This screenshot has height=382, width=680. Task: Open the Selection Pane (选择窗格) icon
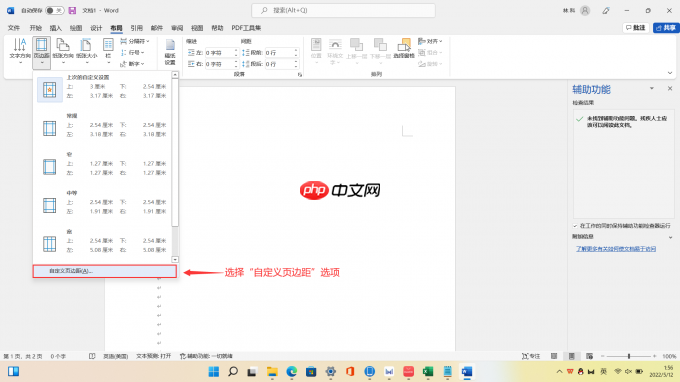(404, 49)
